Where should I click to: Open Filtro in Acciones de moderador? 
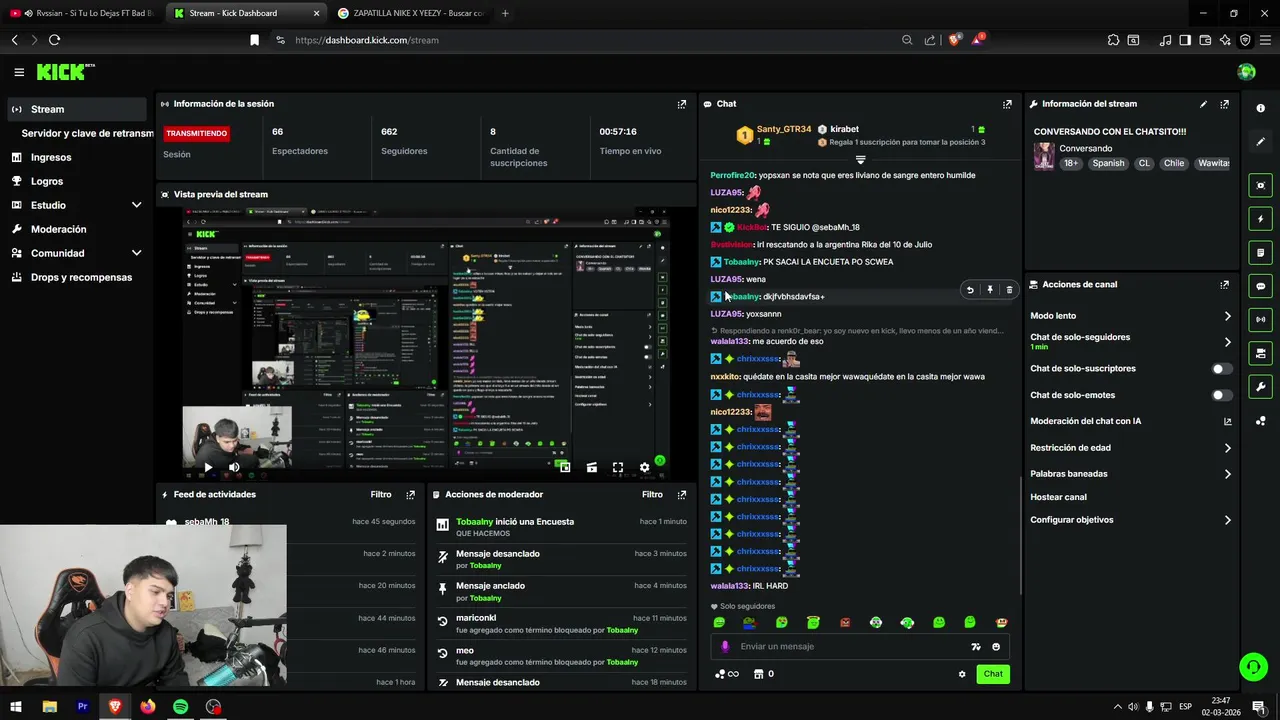pos(652,495)
